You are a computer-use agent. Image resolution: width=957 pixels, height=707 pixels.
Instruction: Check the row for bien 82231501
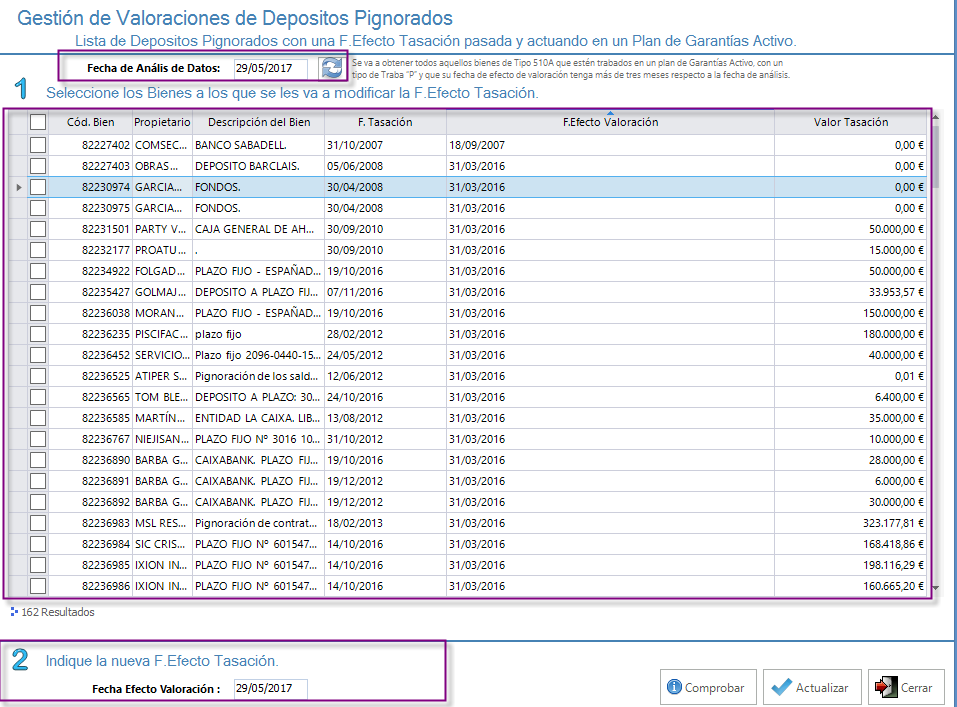[38, 229]
